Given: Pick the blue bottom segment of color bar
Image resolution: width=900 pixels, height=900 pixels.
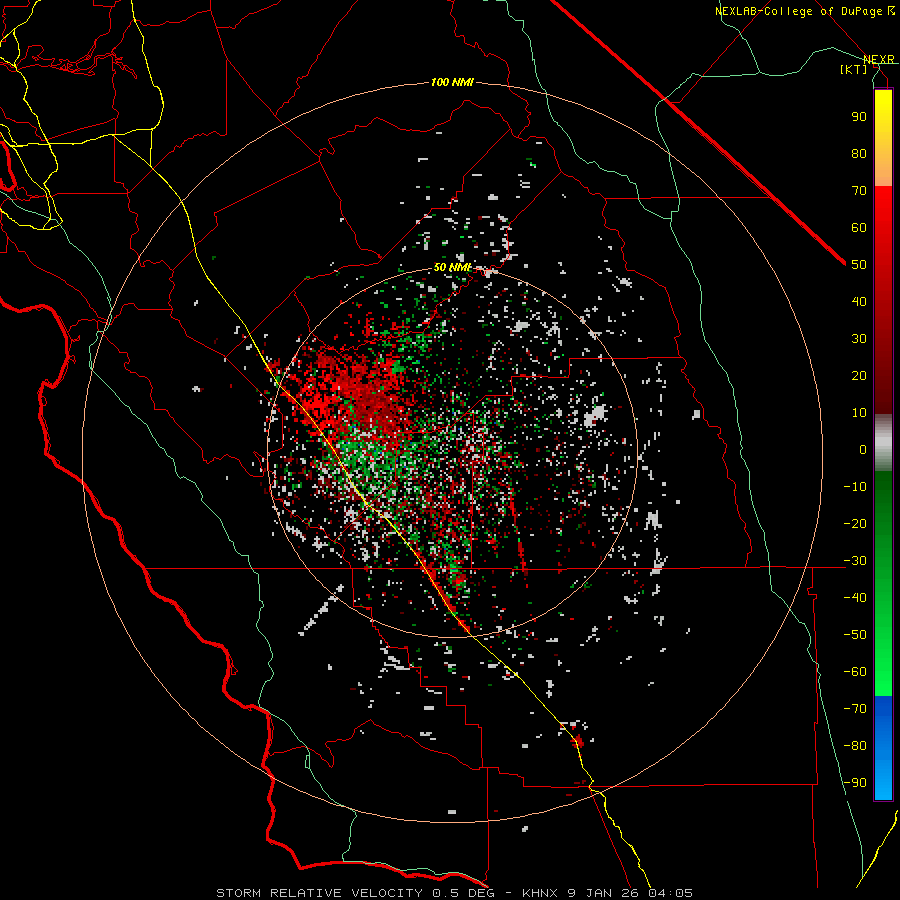Looking at the screenshot, I should 883,747.
